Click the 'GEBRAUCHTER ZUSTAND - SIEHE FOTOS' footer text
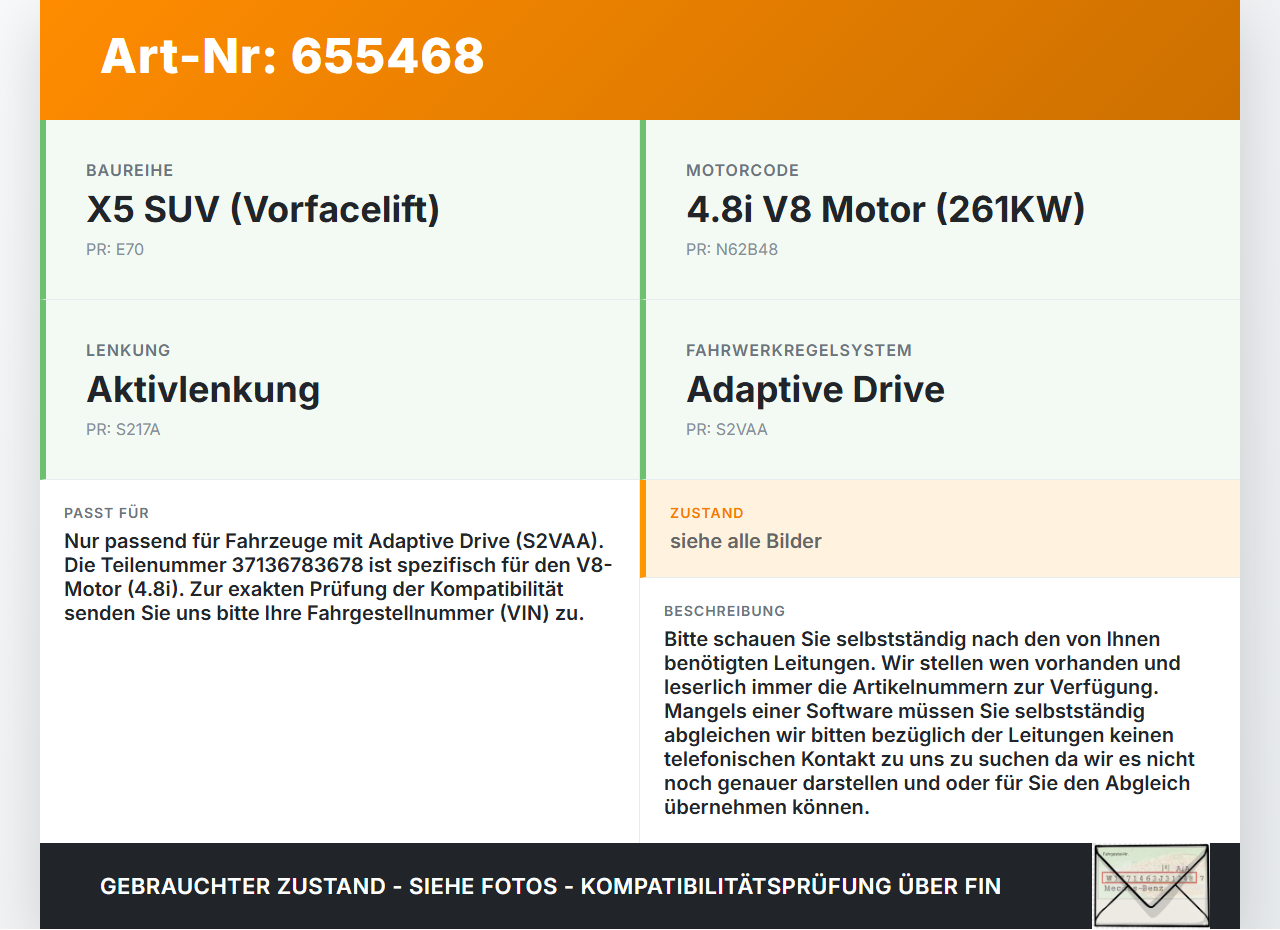Image resolution: width=1280 pixels, height=930 pixels. click(550, 886)
